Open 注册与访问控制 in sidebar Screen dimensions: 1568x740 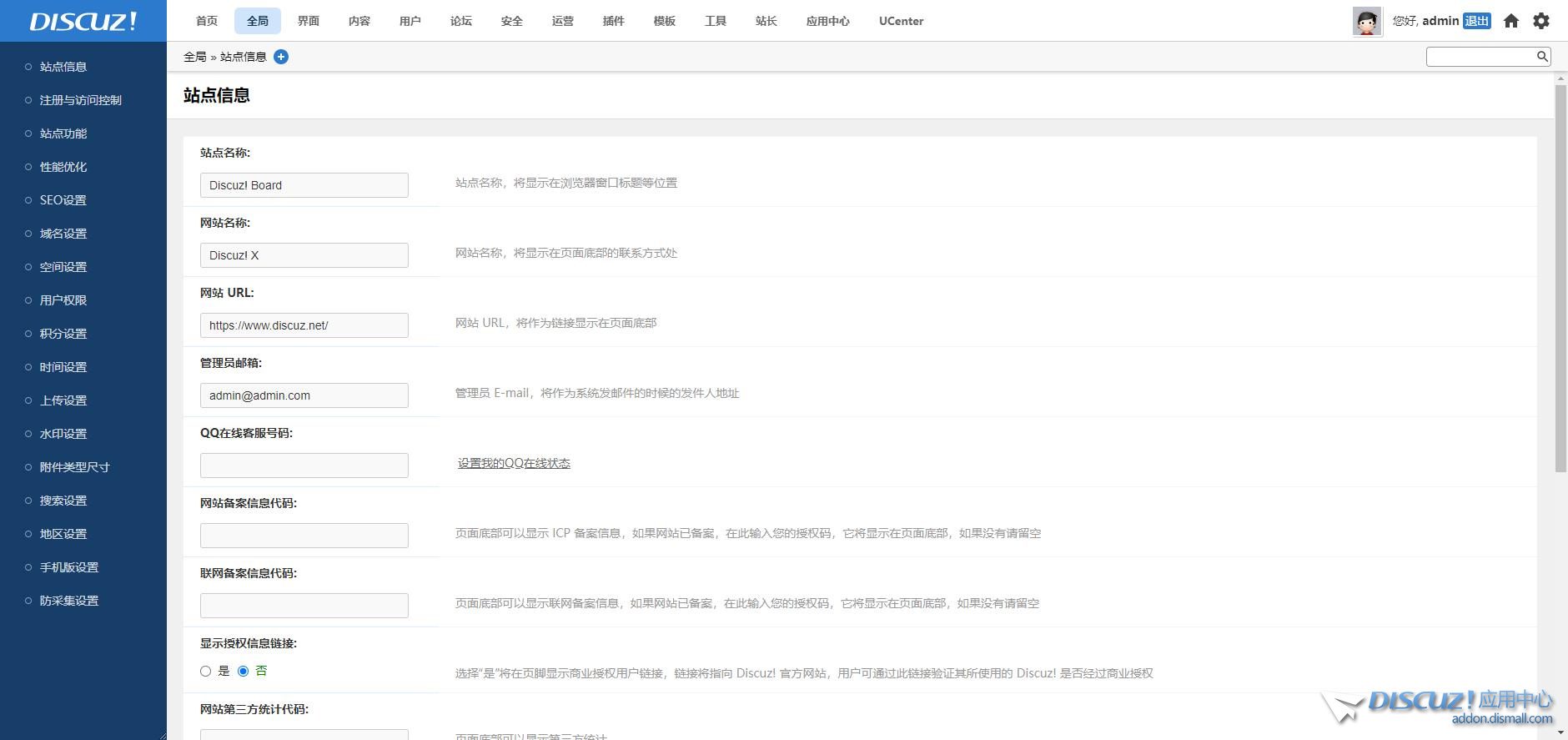pyautogui.click(x=80, y=100)
